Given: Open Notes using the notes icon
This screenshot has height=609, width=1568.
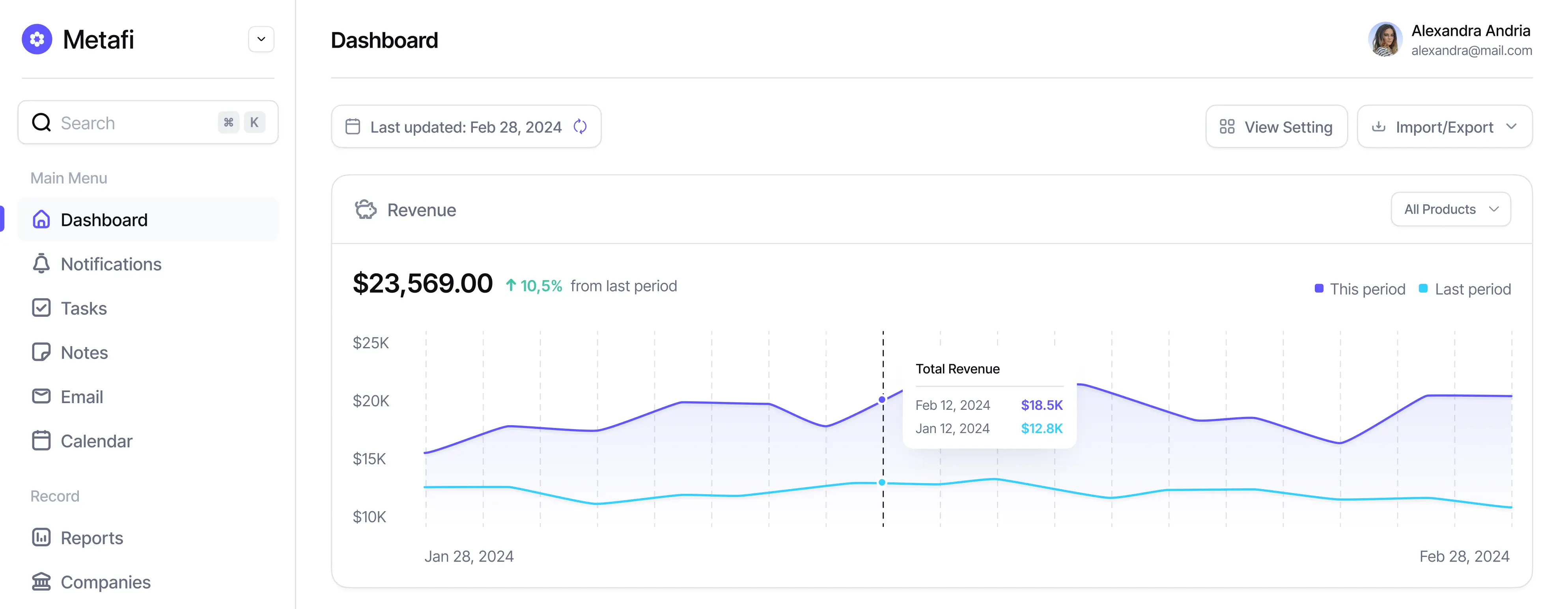Looking at the screenshot, I should (41, 352).
